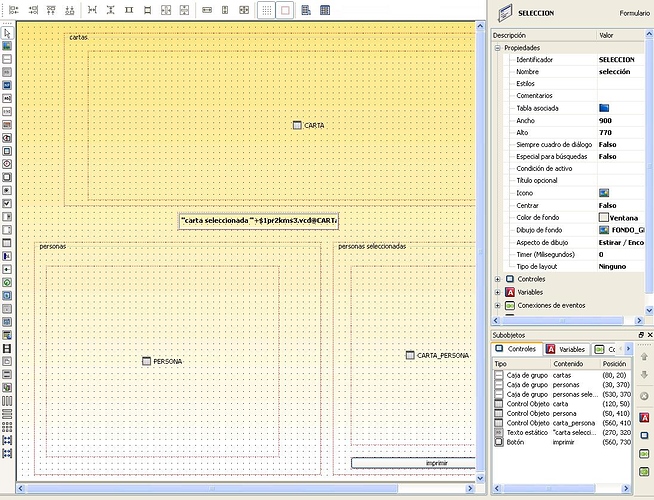This screenshot has height=500, width=654.
Task: Select the picture control tool in toolbox
Action: click(7, 46)
